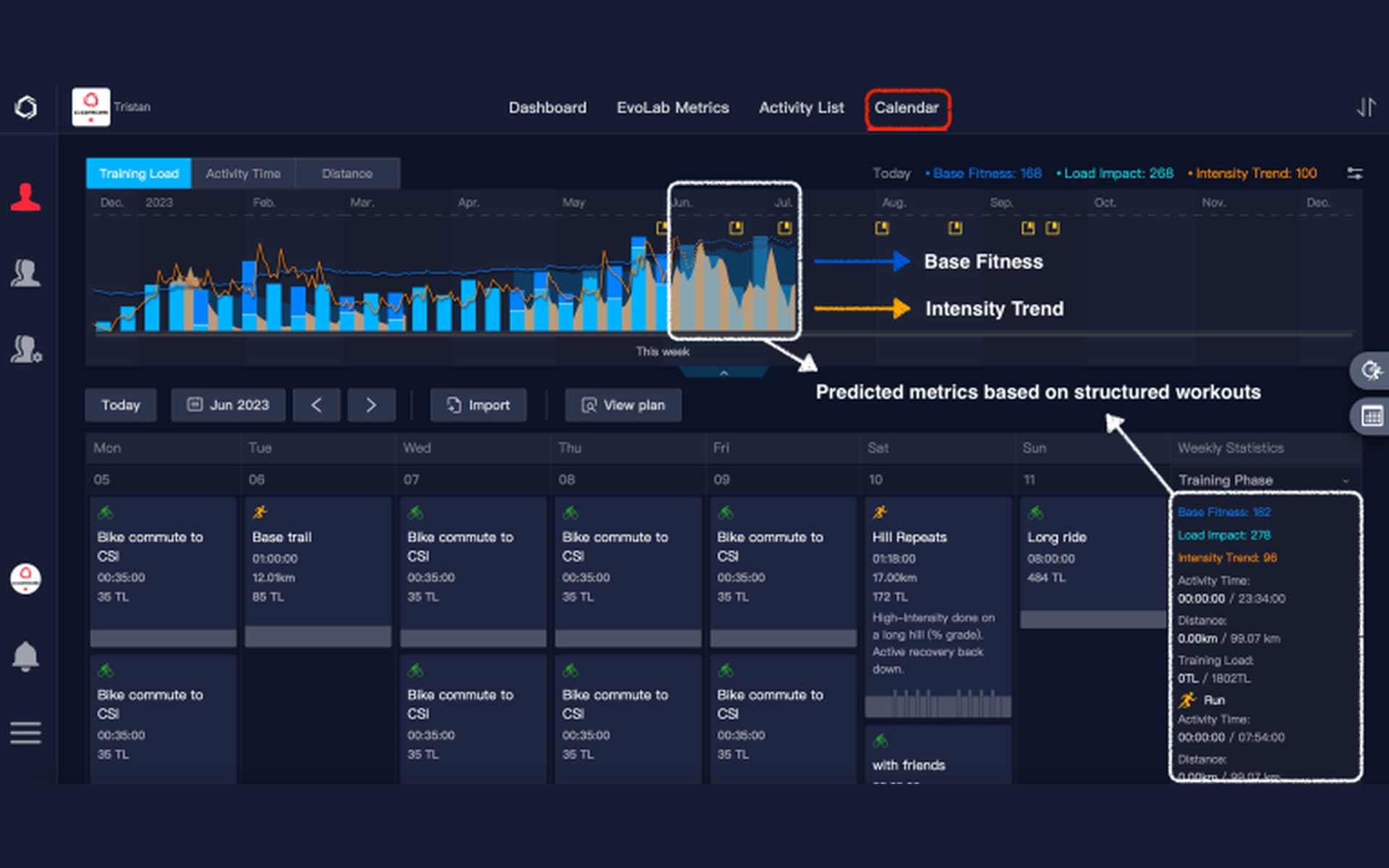Go to the next month arrow

(371, 405)
